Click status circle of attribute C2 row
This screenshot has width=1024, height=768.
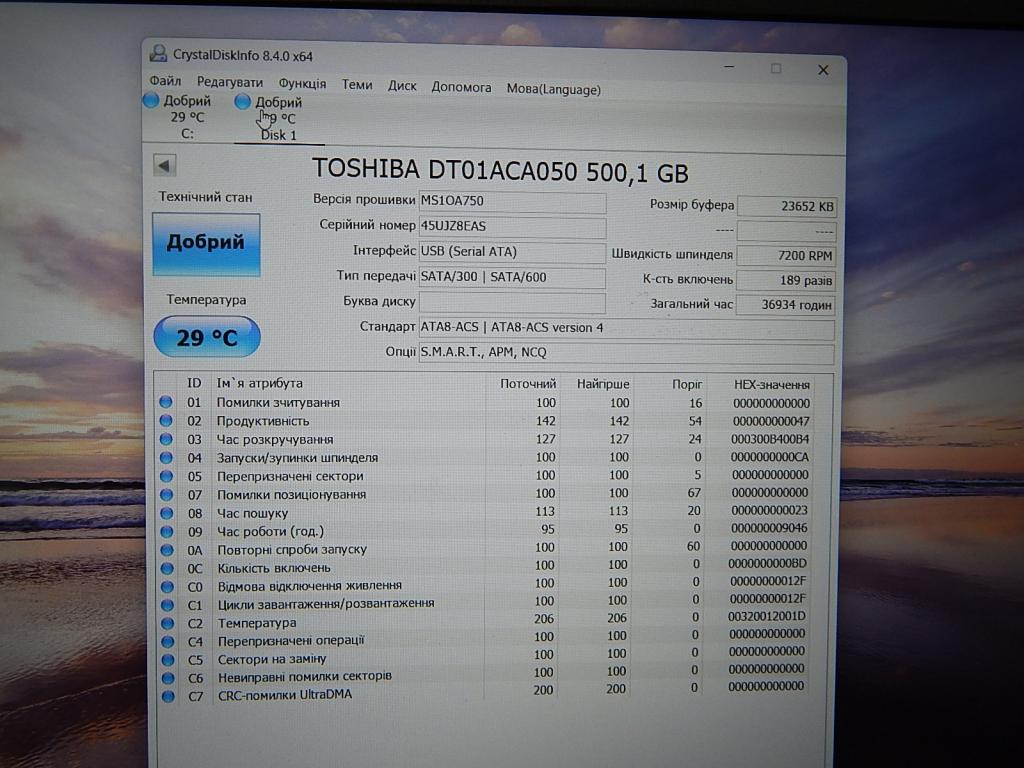(x=167, y=623)
